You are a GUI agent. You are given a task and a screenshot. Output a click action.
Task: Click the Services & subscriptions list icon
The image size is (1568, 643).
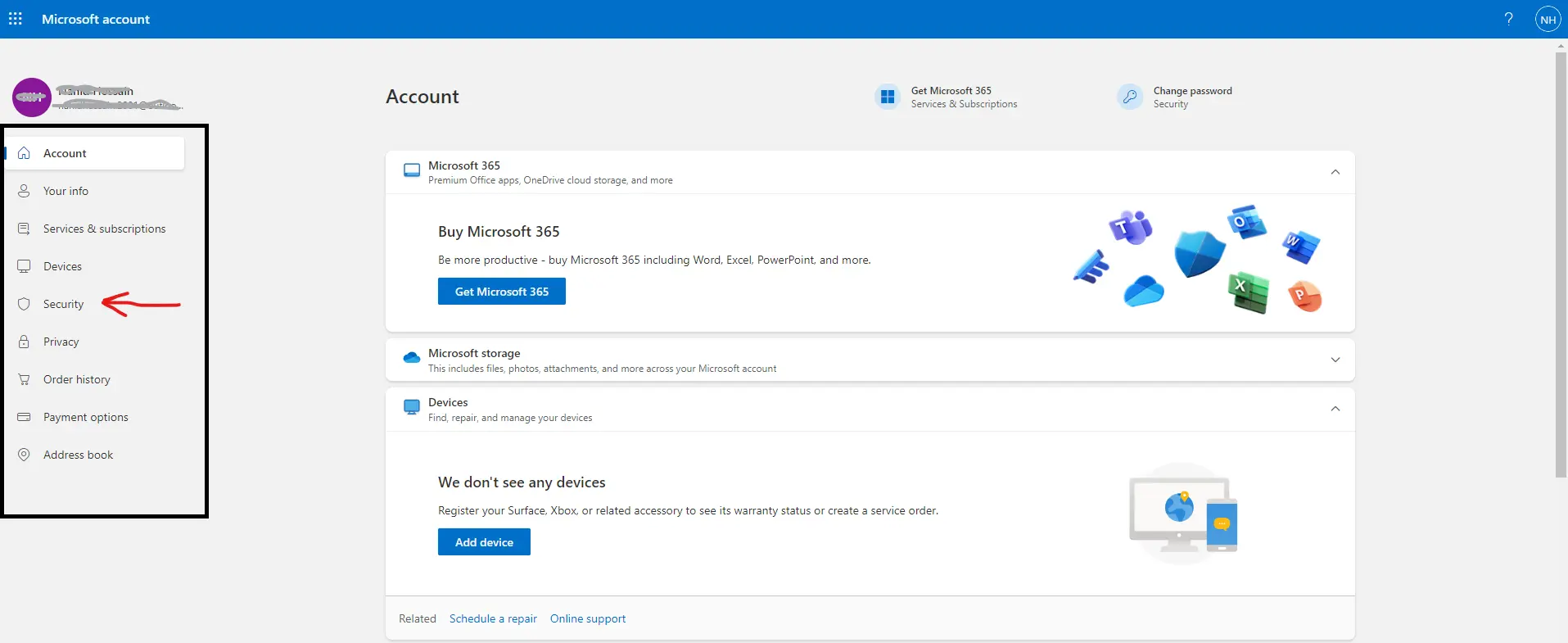[24, 229]
